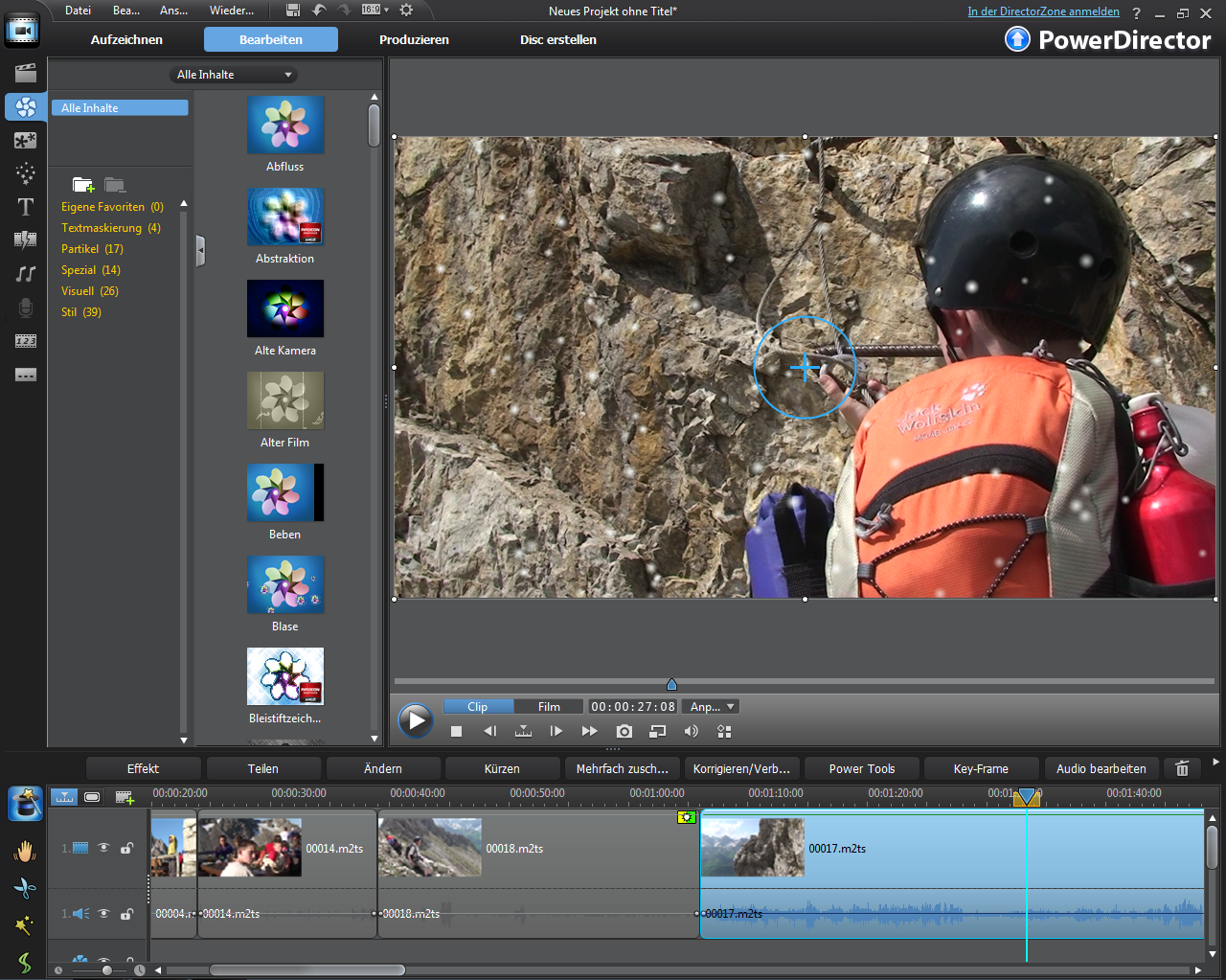Select the Magic Fix wand icon
The image size is (1226, 980).
(25, 924)
